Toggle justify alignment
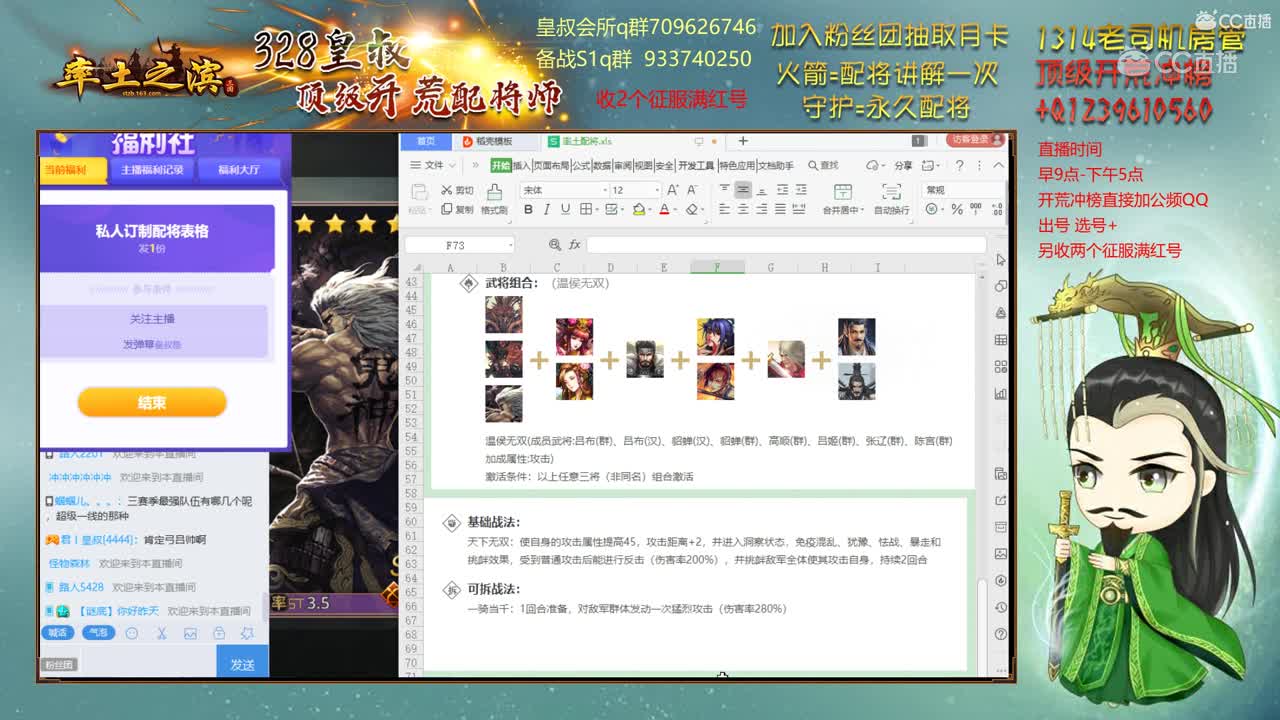The width and height of the screenshot is (1280, 720). tap(781, 210)
